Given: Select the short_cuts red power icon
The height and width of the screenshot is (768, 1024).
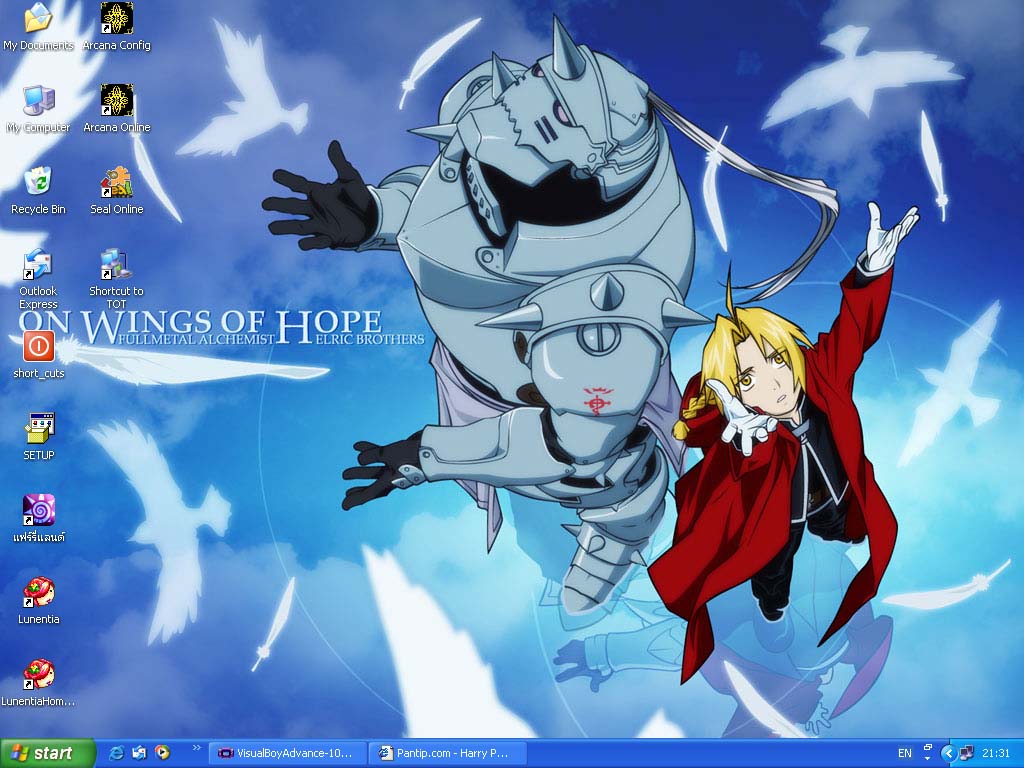Looking at the screenshot, I should click(39, 354).
